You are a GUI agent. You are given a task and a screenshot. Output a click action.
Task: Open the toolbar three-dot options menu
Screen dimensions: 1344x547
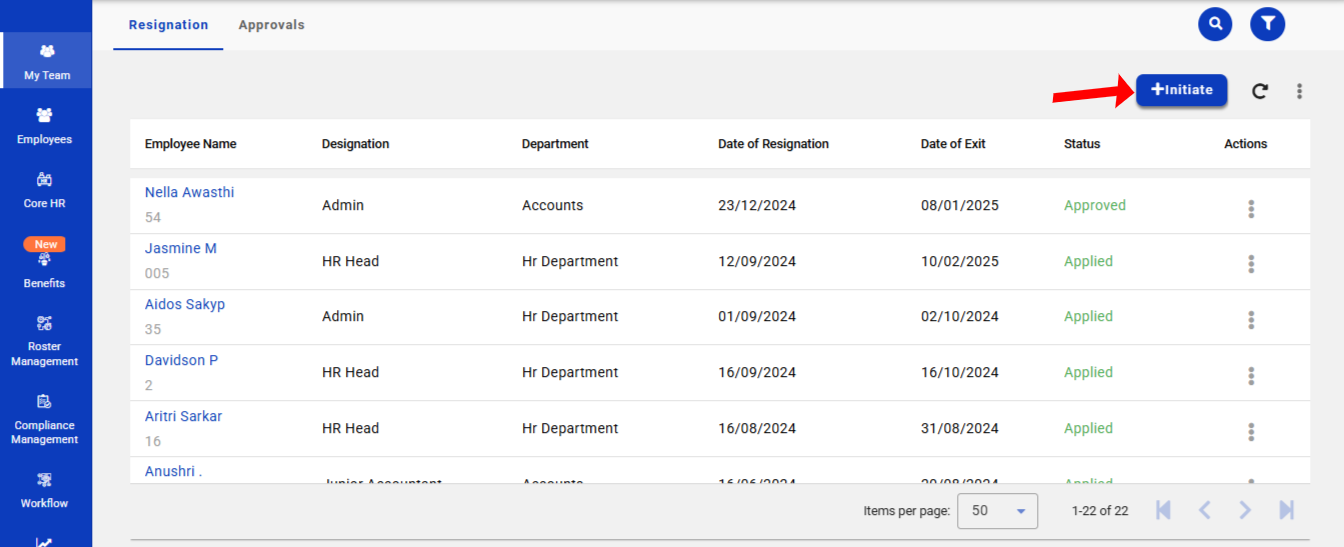click(x=1299, y=91)
